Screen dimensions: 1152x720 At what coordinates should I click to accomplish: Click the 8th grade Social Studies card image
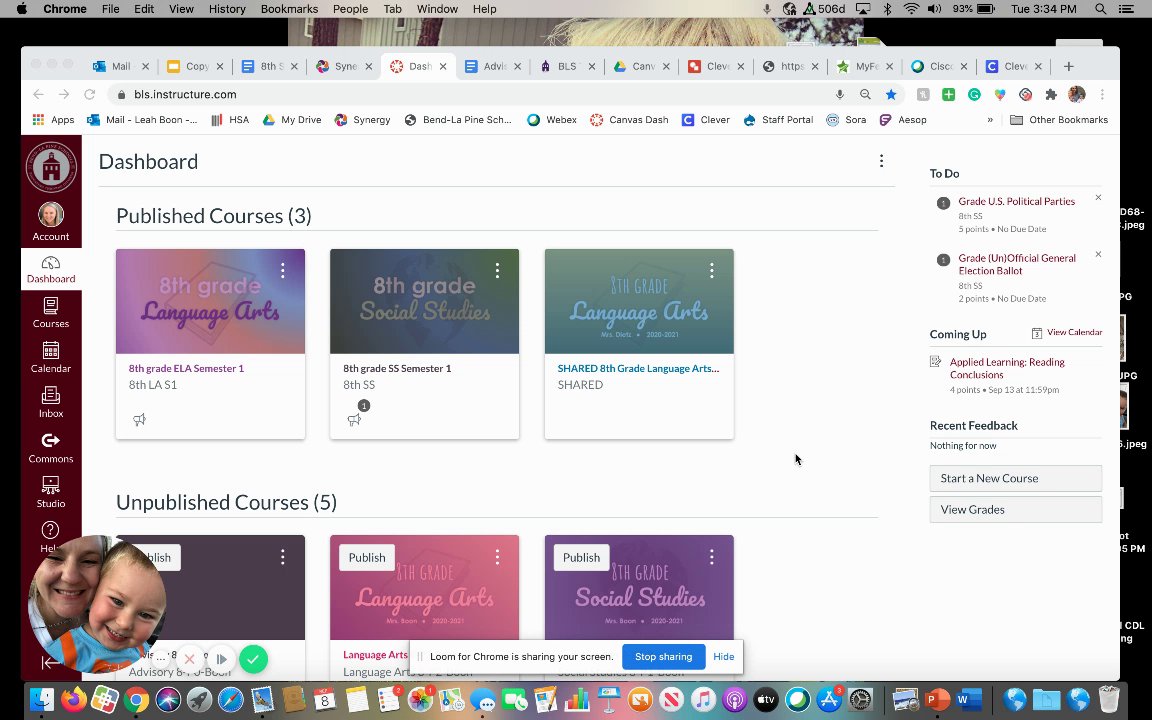point(425,301)
